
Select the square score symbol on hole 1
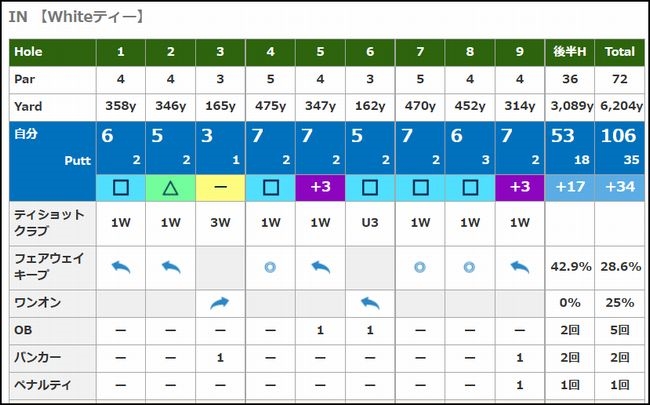[x=121, y=186]
